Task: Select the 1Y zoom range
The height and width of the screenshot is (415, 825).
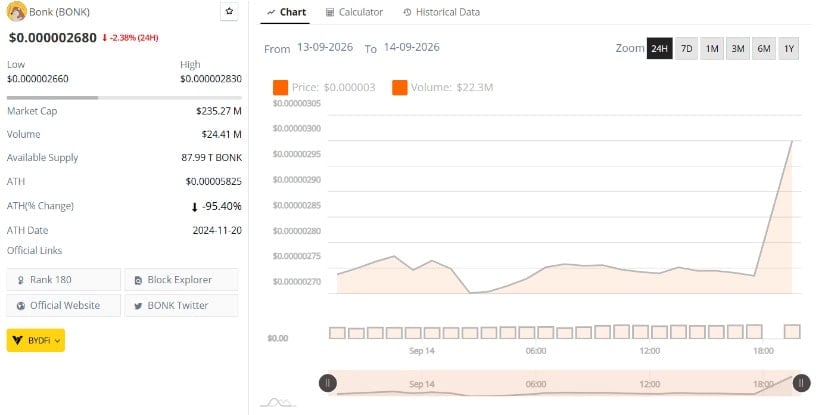Action: [x=788, y=48]
